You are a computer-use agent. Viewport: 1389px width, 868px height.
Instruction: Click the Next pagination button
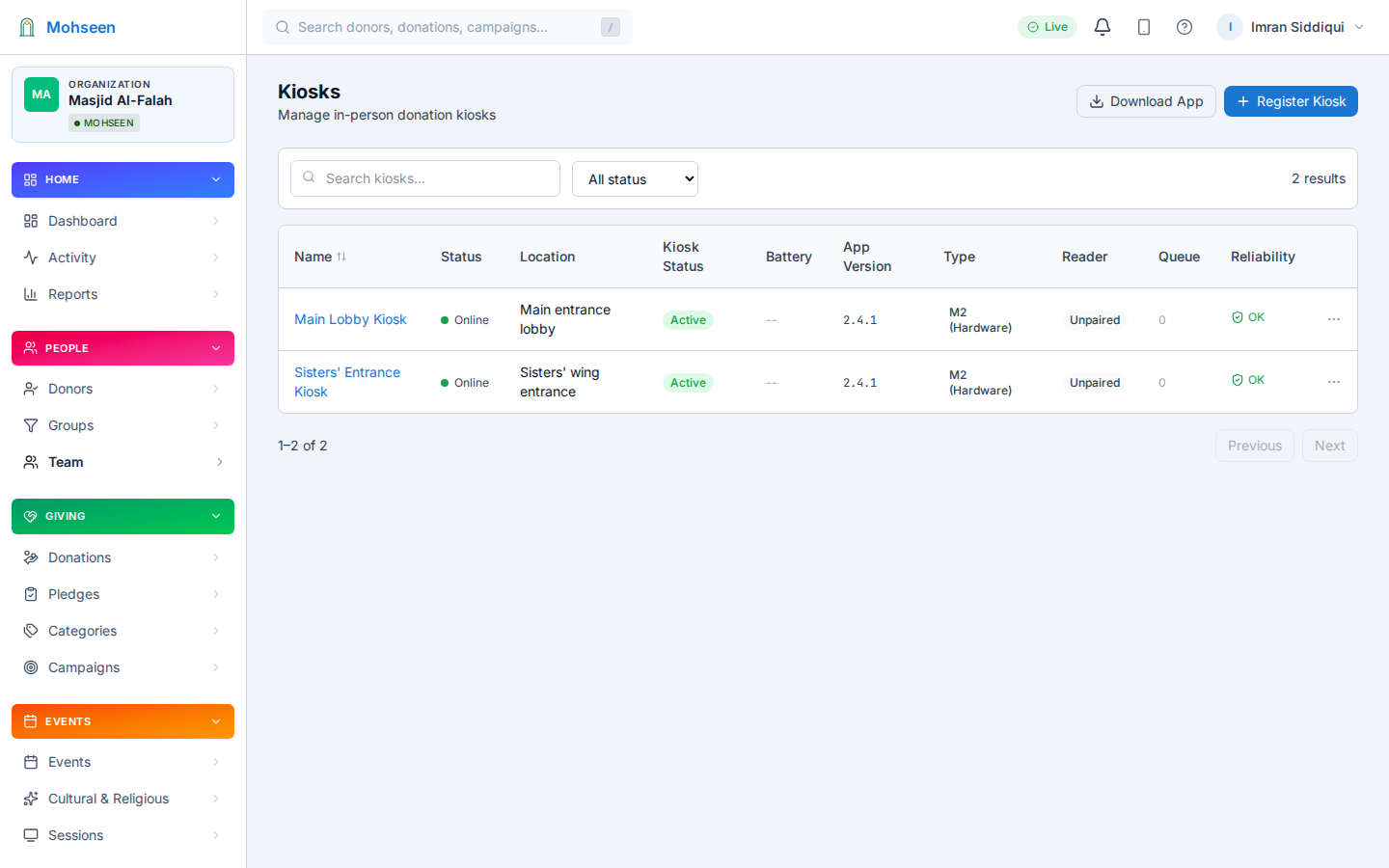point(1330,446)
